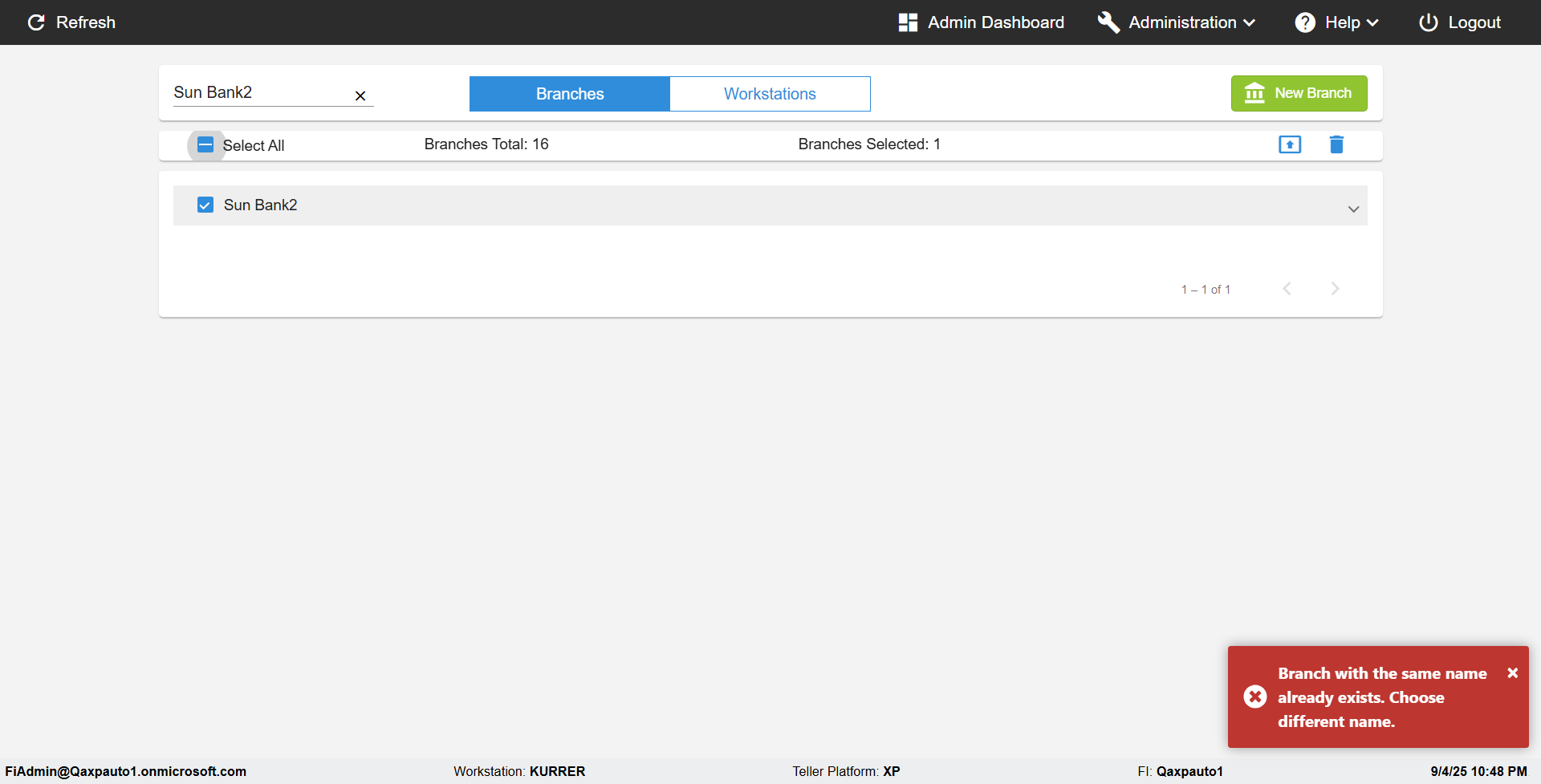1541x784 pixels.
Task: Click the New Branch button label
Action: [1313, 93]
